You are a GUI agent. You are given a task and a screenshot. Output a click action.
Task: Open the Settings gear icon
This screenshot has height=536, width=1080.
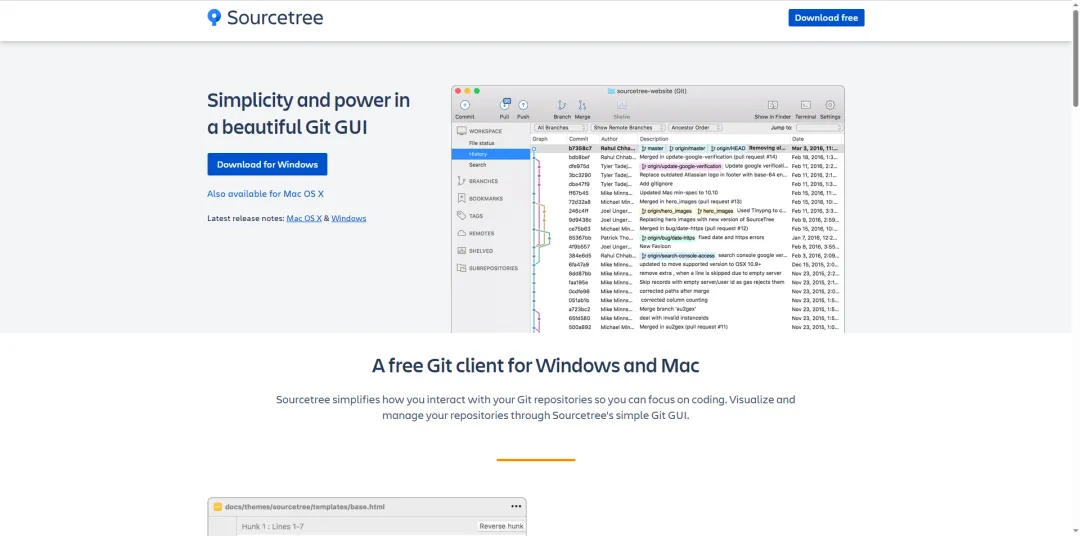pyautogui.click(x=830, y=105)
